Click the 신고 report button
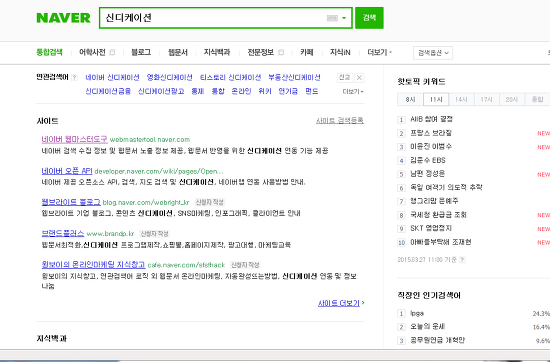Image resolution: width=550 pixels, height=362 pixels. (344, 78)
